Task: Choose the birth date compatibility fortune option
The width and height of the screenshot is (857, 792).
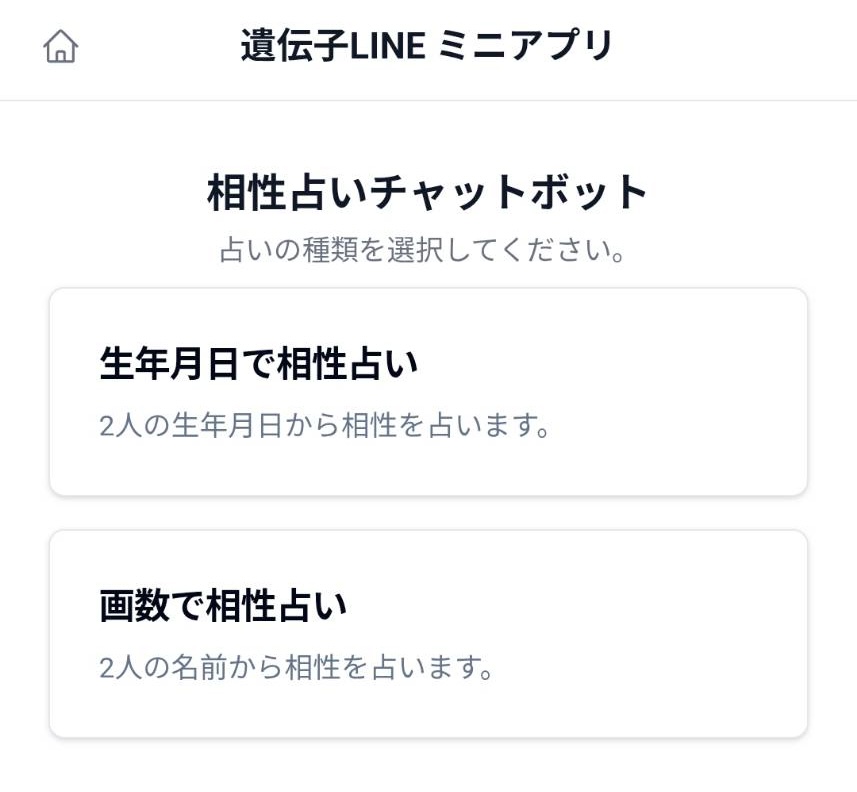Action: [x=428, y=392]
